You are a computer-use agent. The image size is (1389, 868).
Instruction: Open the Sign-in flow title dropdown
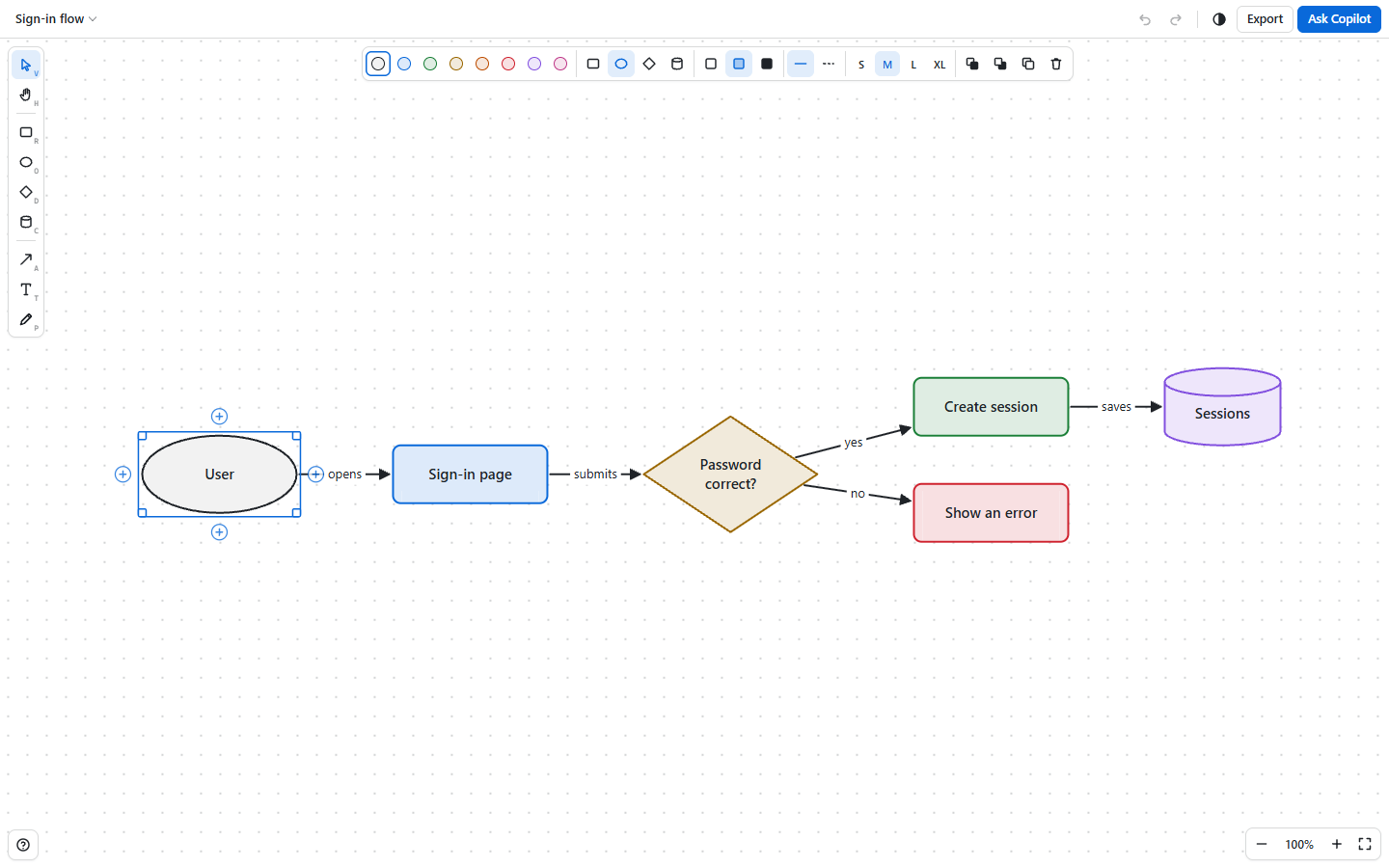pos(56,19)
